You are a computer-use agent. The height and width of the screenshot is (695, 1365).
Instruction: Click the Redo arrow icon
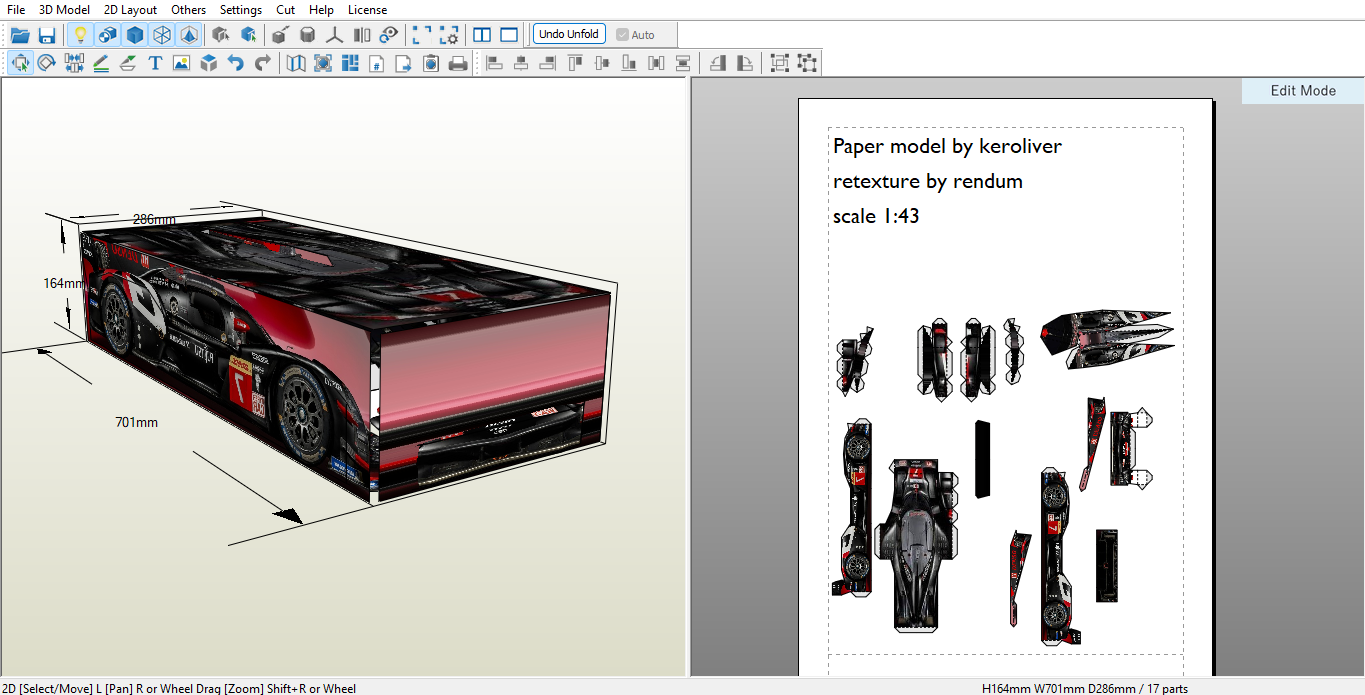262,63
